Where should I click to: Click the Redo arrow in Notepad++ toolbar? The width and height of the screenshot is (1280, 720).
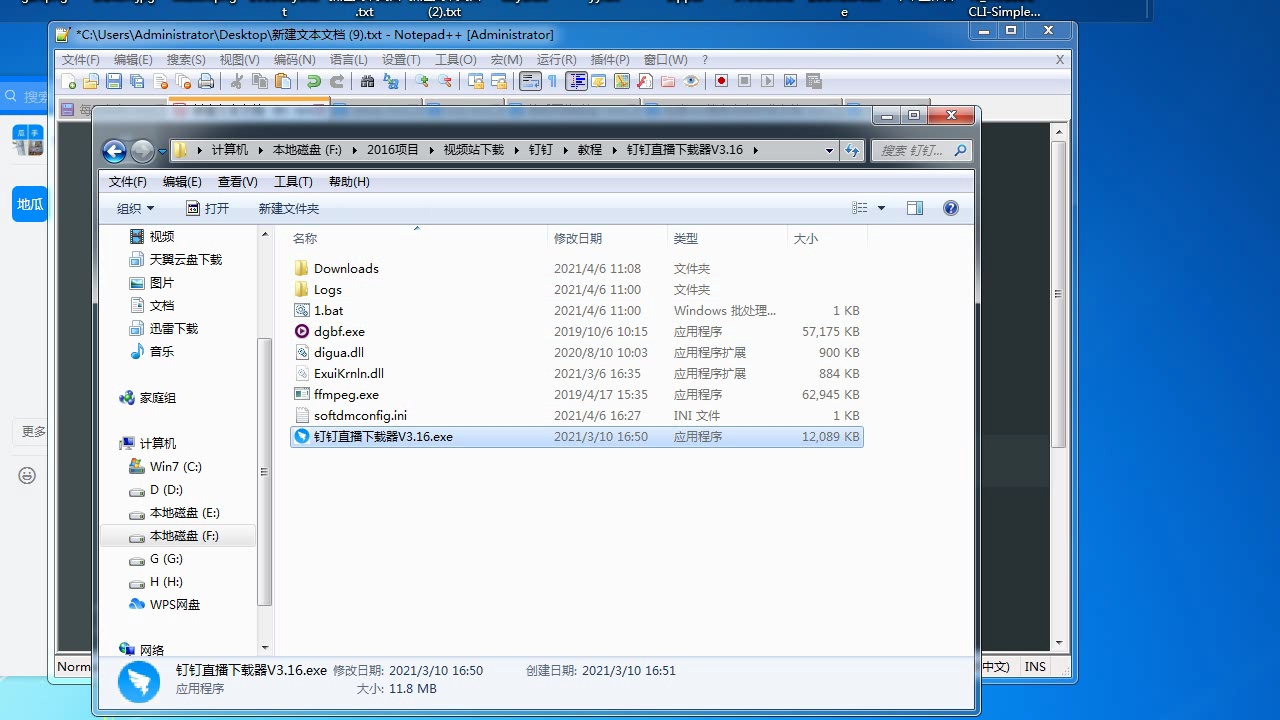coord(337,81)
